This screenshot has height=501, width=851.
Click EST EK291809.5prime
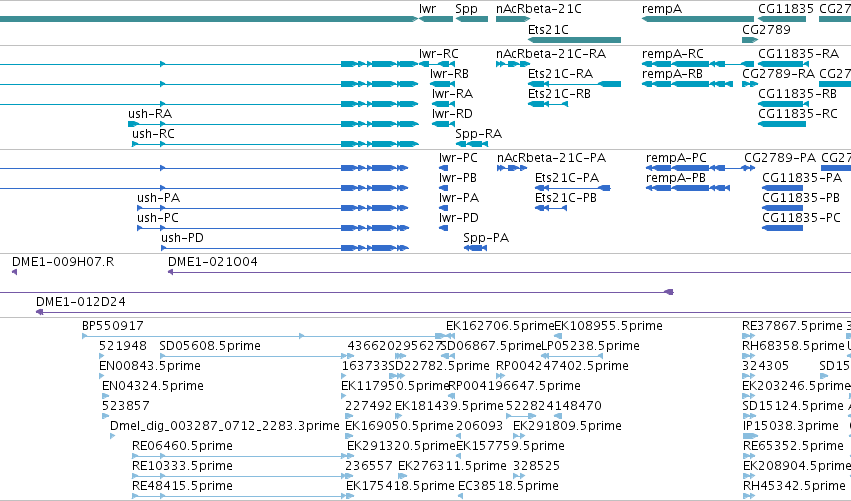567,426
